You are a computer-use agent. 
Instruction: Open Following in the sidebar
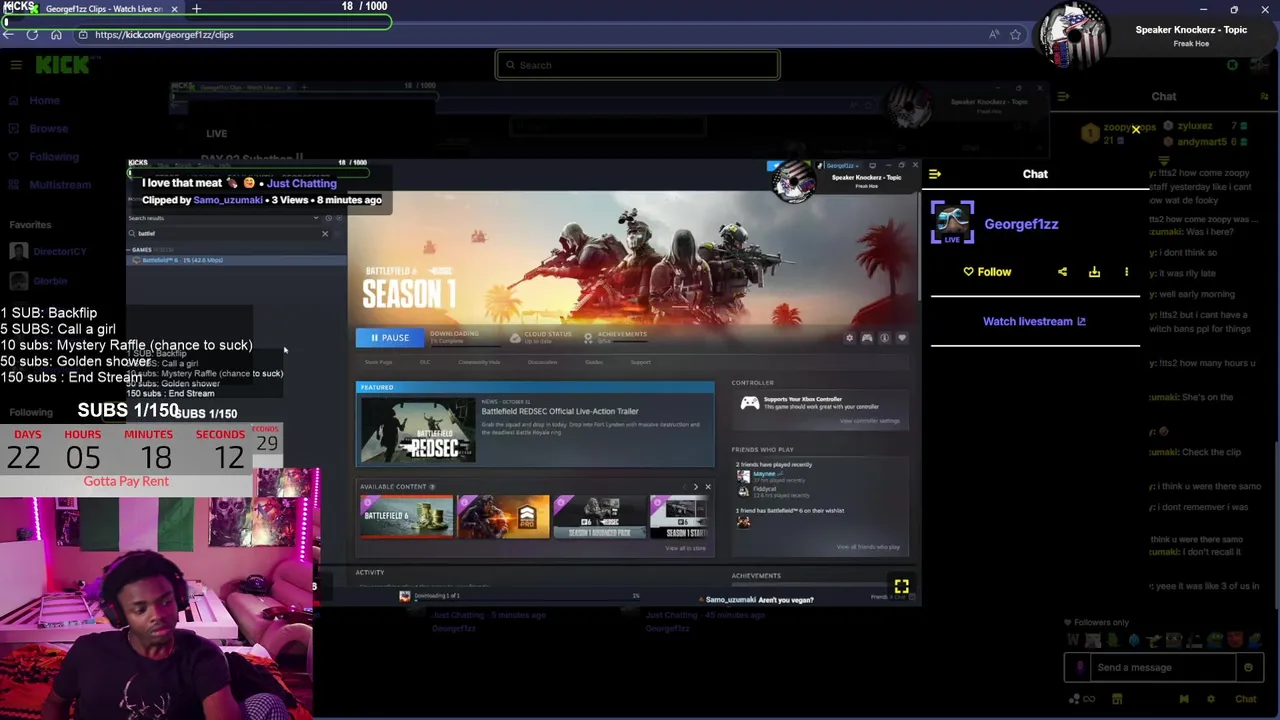pos(54,156)
